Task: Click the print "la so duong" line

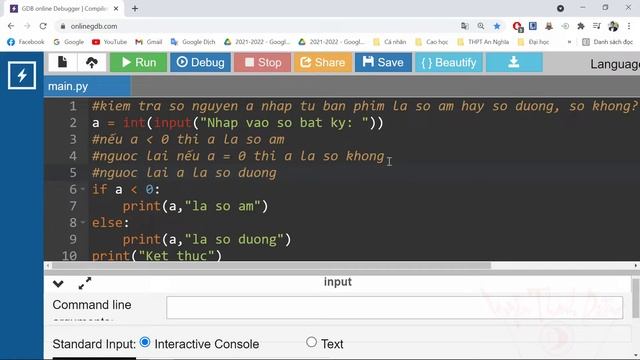Action: (207, 239)
